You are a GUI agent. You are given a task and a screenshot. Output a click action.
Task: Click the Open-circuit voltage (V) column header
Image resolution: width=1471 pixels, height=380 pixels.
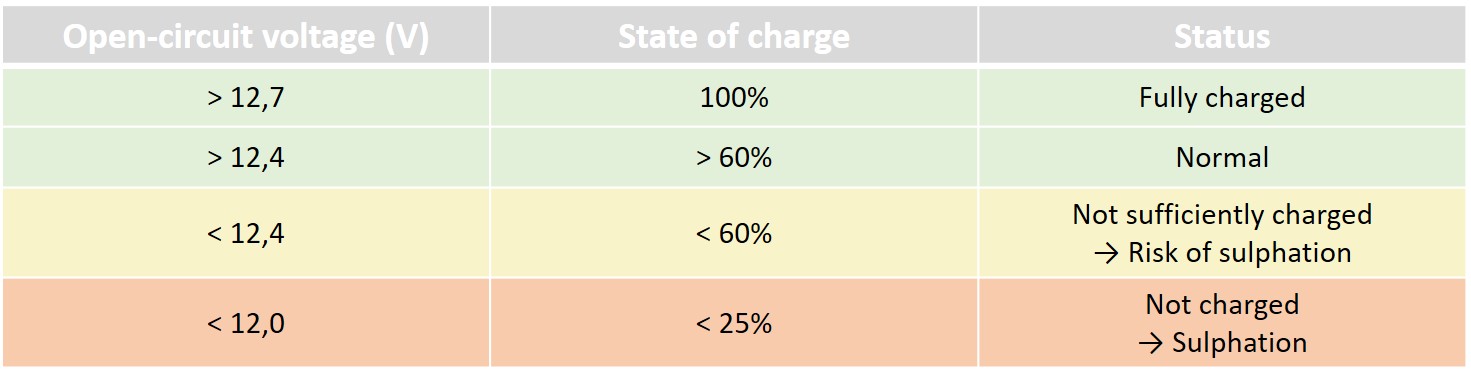click(x=246, y=37)
